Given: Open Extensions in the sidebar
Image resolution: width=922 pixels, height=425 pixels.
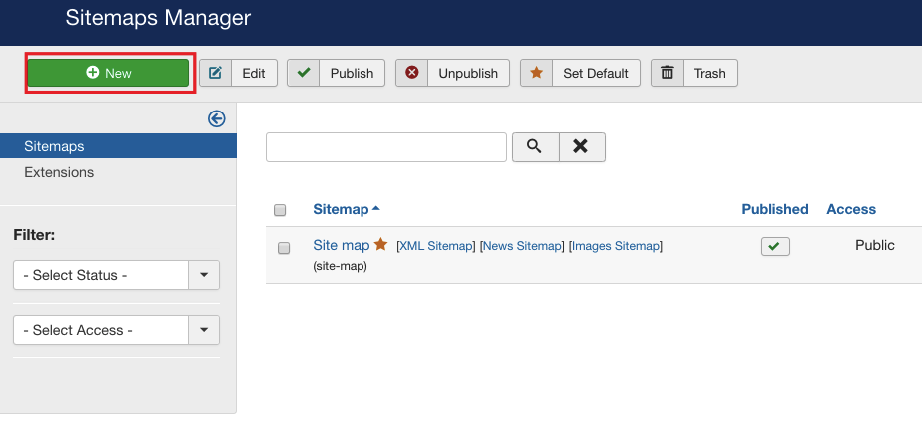Looking at the screenshot, I should coord(59,172).
